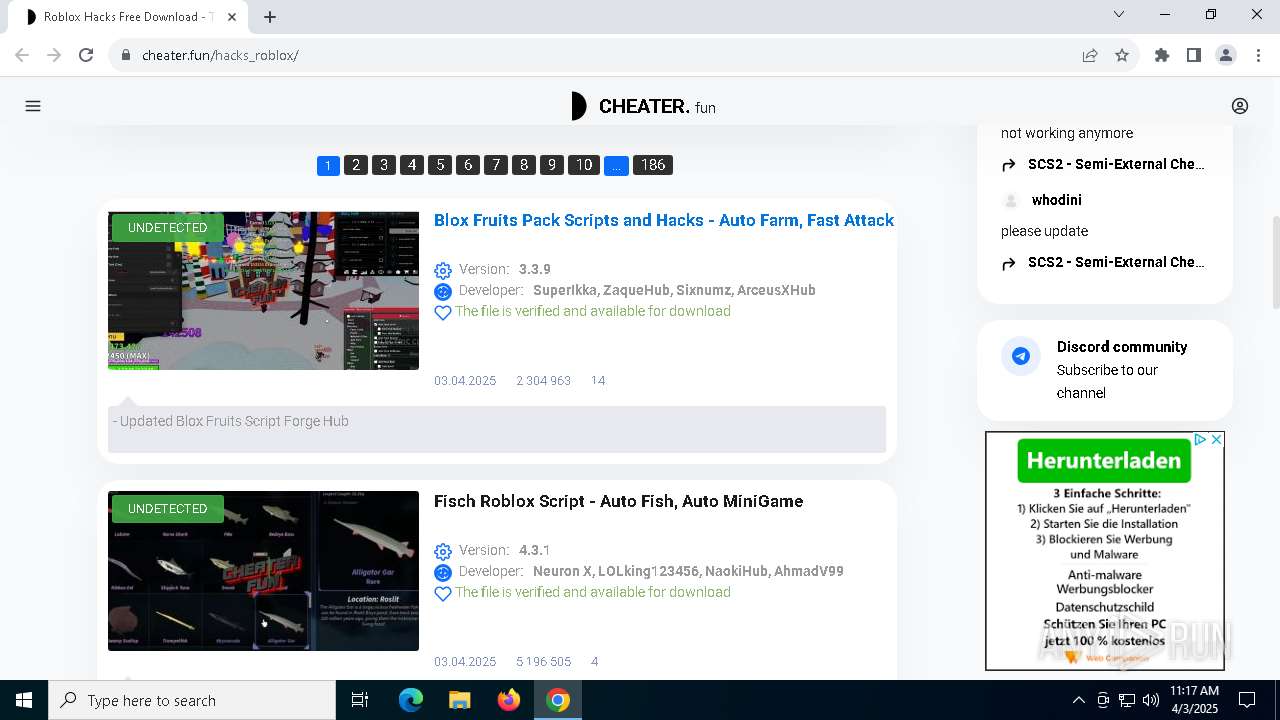Go to pagination page 10
The height and width of the screenshot is (720, 1280).
coord(584,165)
